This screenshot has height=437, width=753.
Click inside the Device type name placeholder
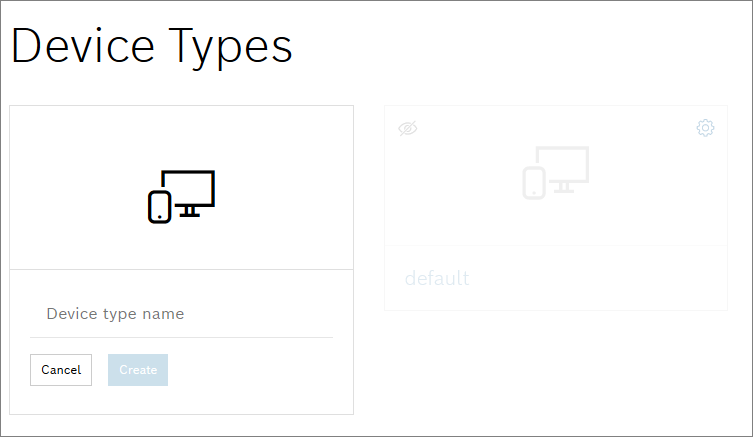116,314
